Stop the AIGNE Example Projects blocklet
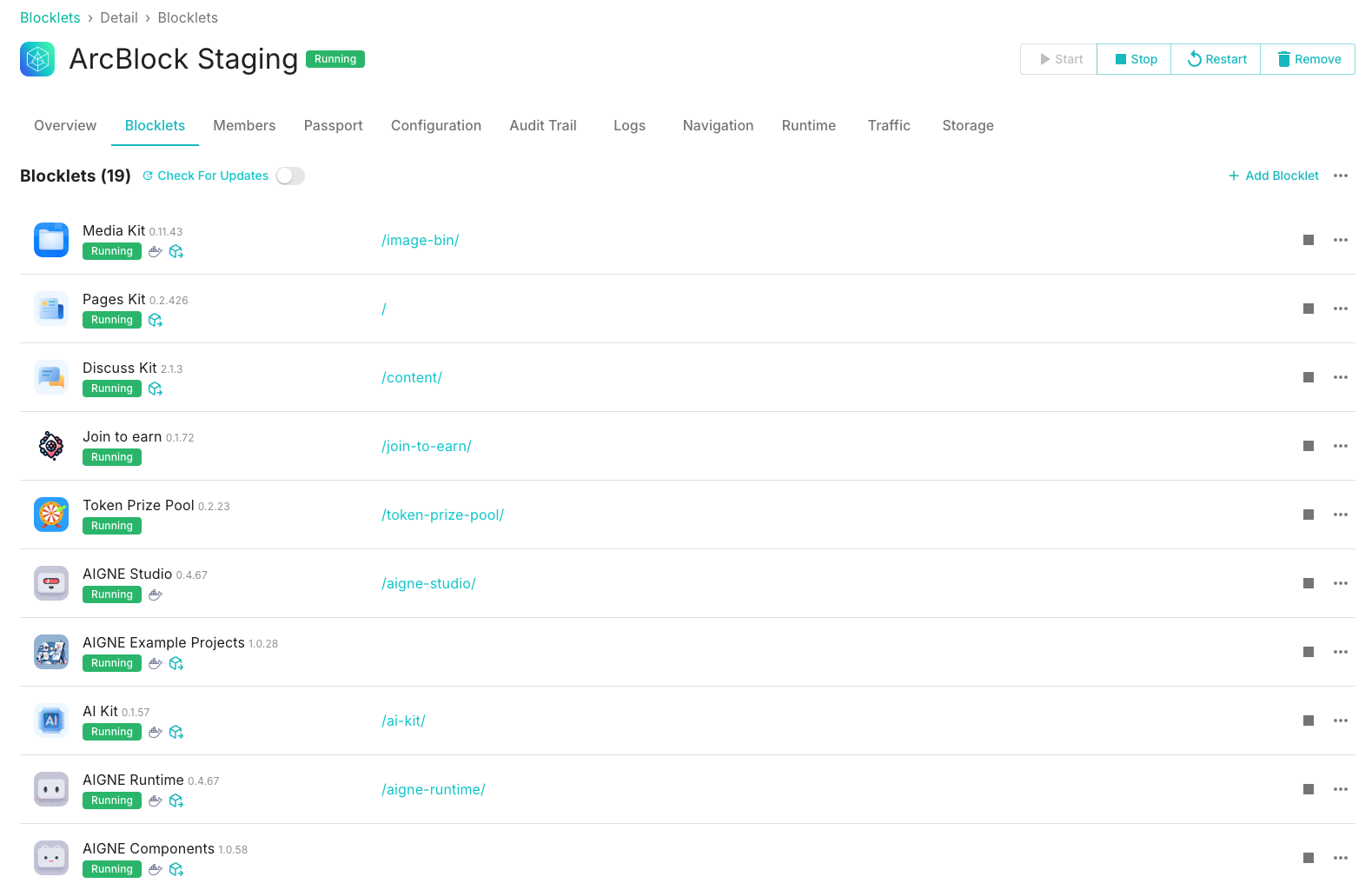The image size is (1372, 890). (1309, 652)
